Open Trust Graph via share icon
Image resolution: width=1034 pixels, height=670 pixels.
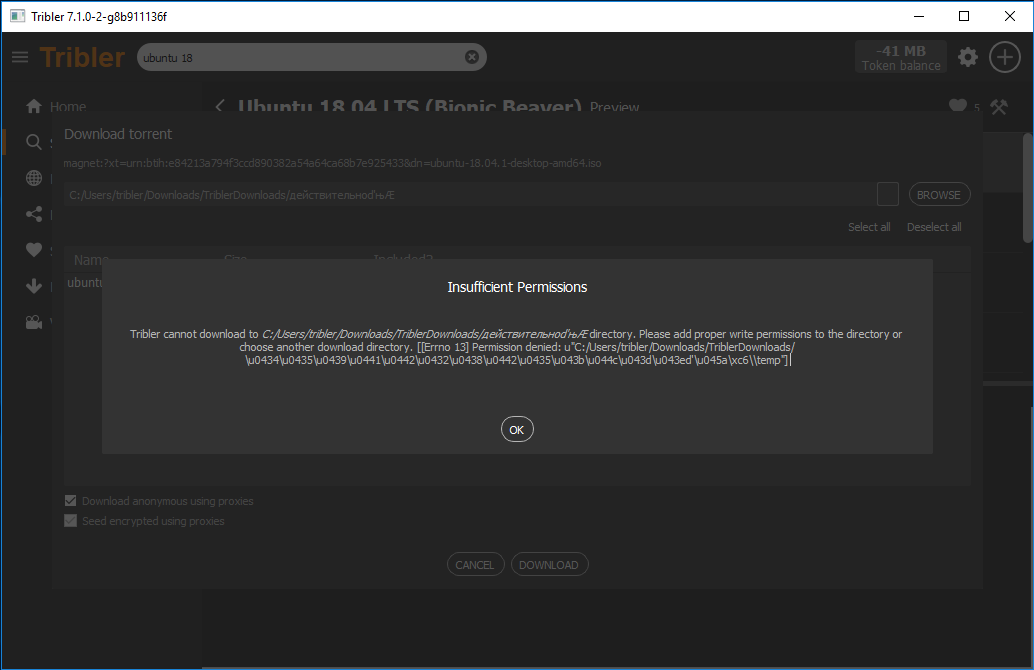point(33,213)
